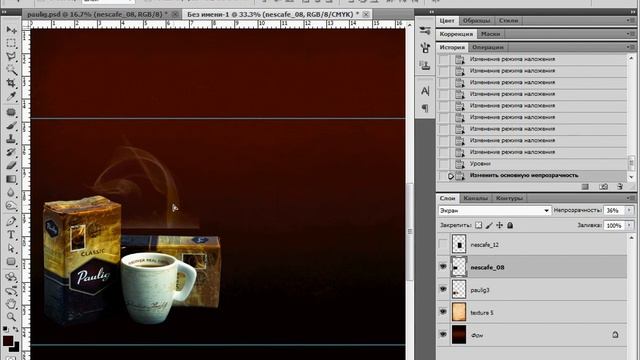Select the Zoom tool

click(11, 317)
